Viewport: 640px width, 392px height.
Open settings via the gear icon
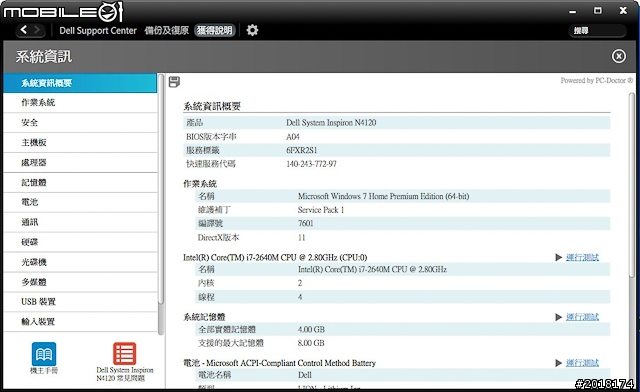252,30
